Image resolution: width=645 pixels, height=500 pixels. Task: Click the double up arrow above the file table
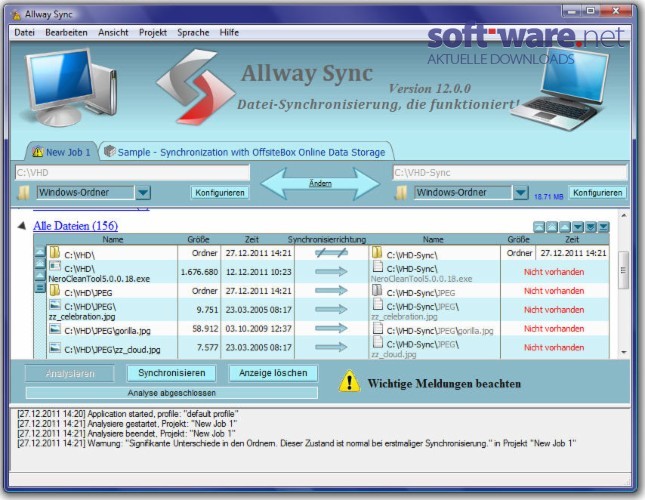552,227
